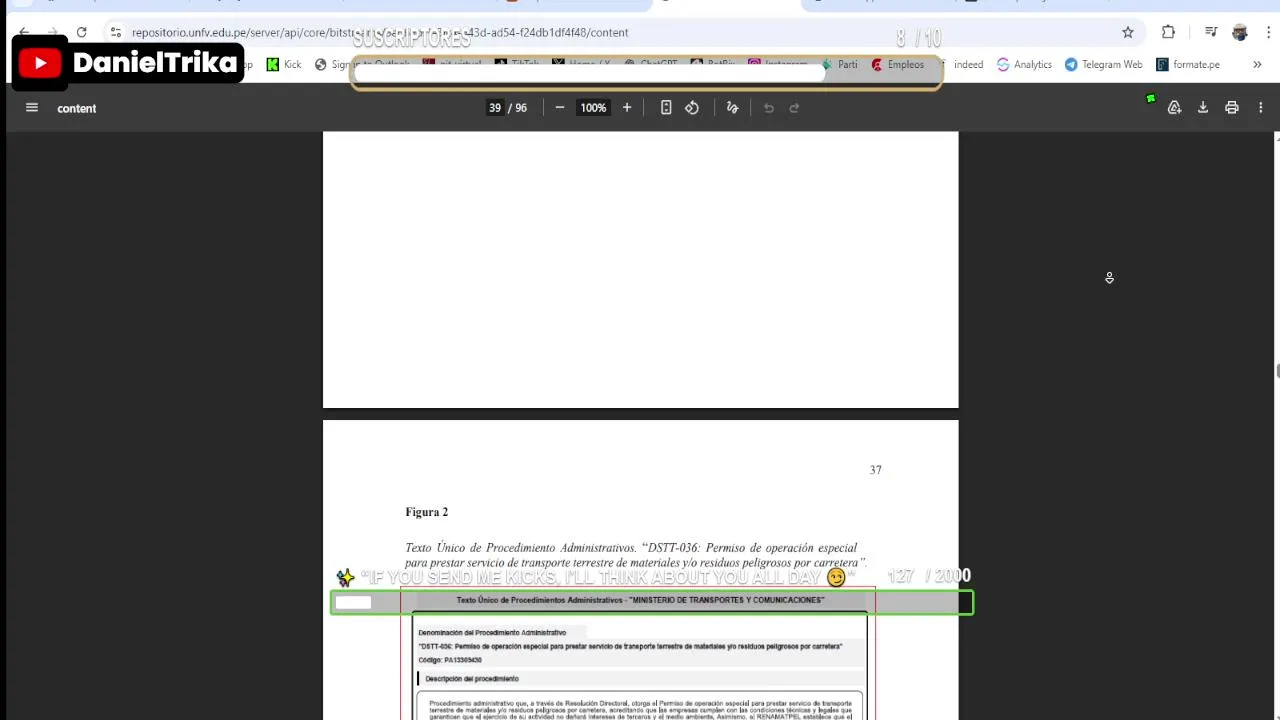1280x720 pixels.
Task: Click the fit to page icon
Action: coord(666,108)
